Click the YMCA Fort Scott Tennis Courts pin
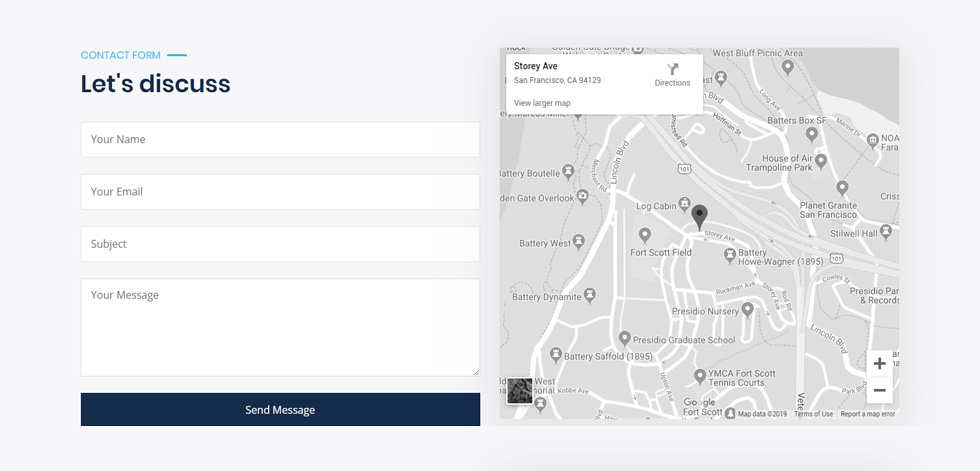980x471 pixels. [x=700, y=377]
